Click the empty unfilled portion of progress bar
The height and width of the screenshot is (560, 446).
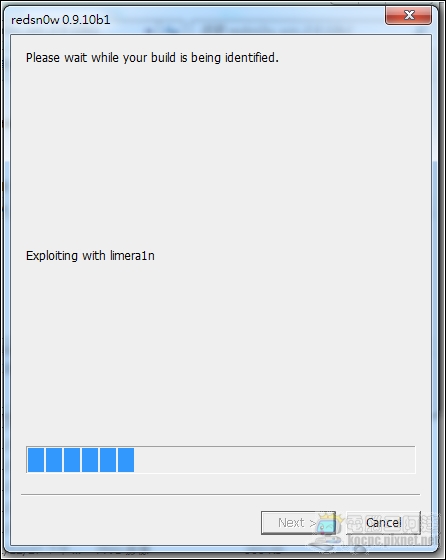click(275, 460)
